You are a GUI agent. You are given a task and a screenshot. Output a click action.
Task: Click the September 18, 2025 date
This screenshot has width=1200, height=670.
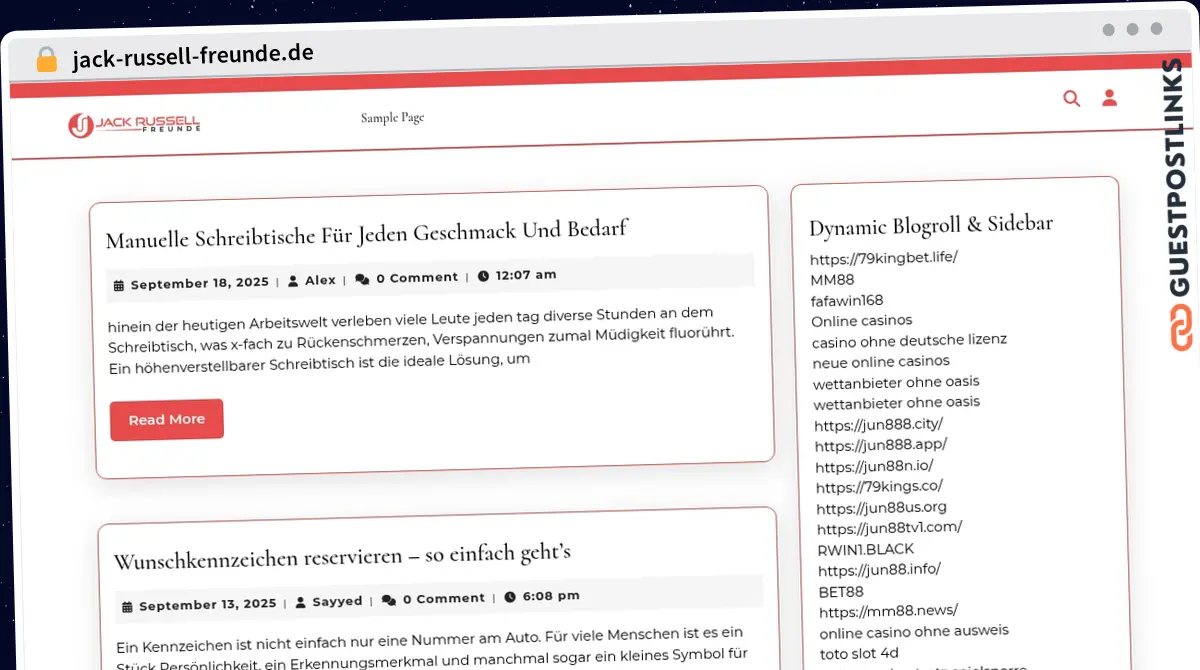[200, 283]
